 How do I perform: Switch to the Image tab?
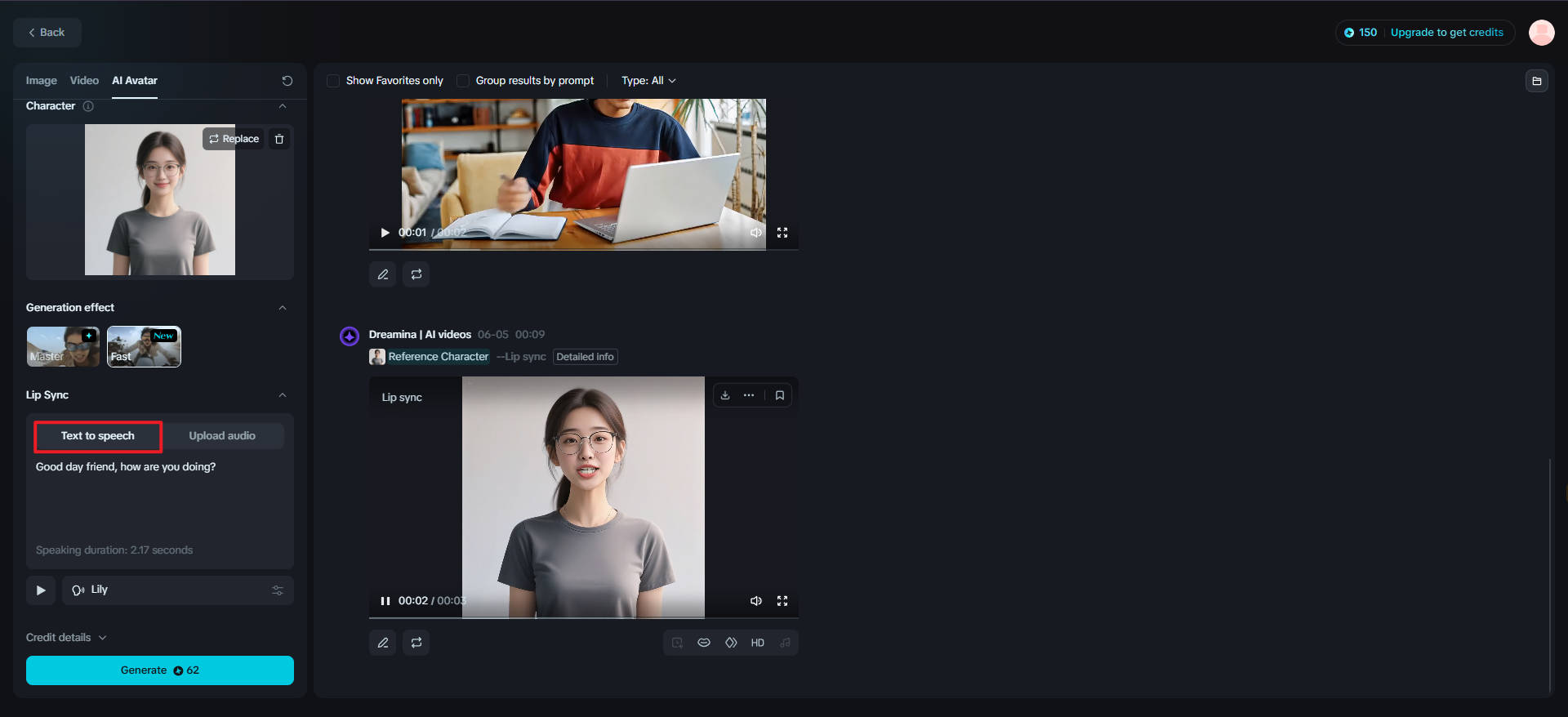tap(42, 81)
